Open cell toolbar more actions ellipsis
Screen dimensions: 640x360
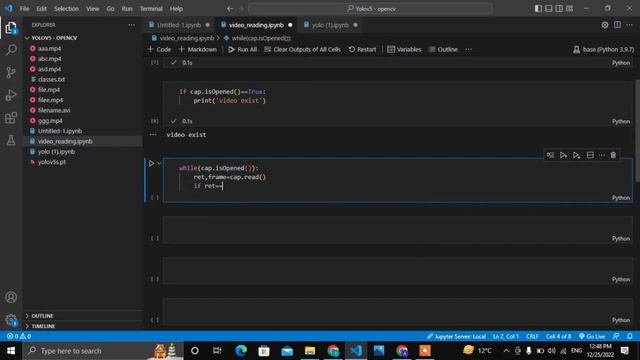tap(602, 155)
